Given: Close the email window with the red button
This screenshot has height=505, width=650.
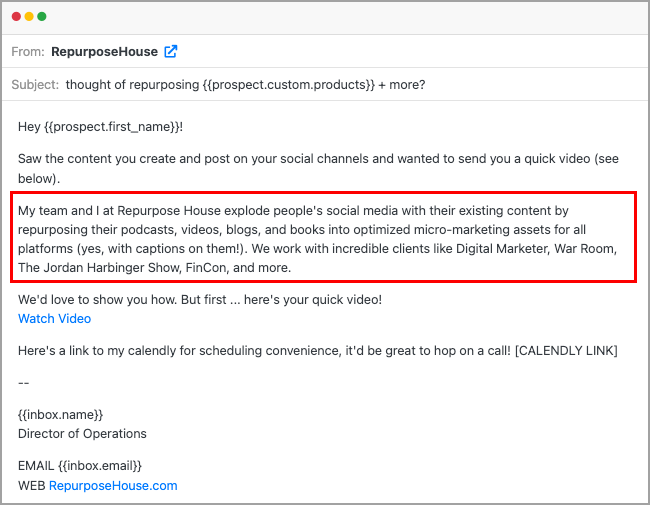Looking at the screenshot, I should click(17, 17).
